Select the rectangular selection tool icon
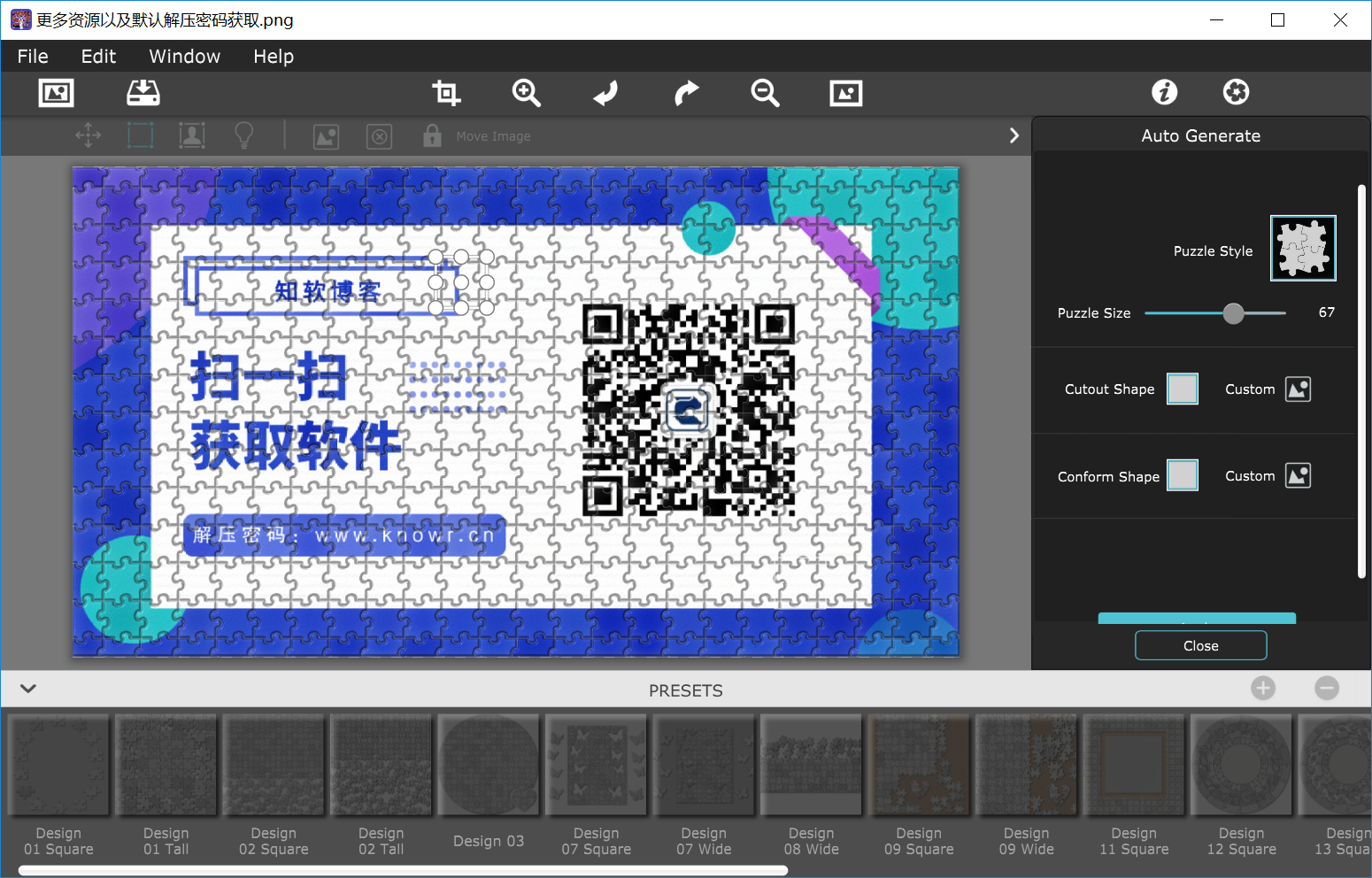 (141, 135)
